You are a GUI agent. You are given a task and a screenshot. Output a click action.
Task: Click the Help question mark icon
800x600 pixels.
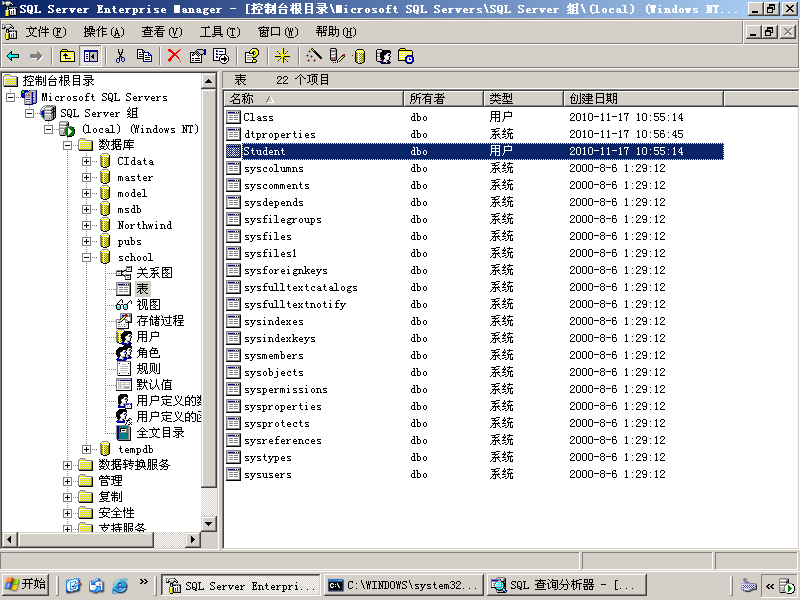coord(252,56)
